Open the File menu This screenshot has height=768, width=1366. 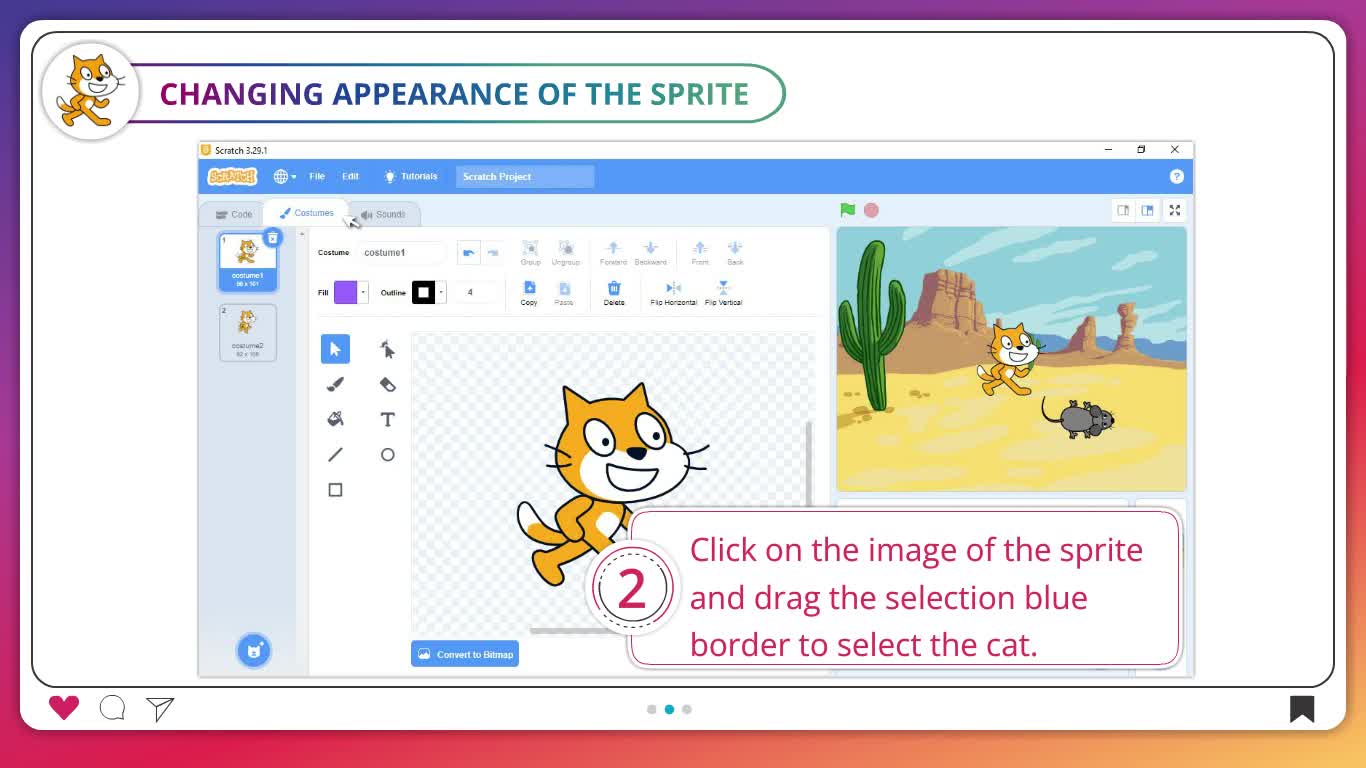tap(317, 176)
